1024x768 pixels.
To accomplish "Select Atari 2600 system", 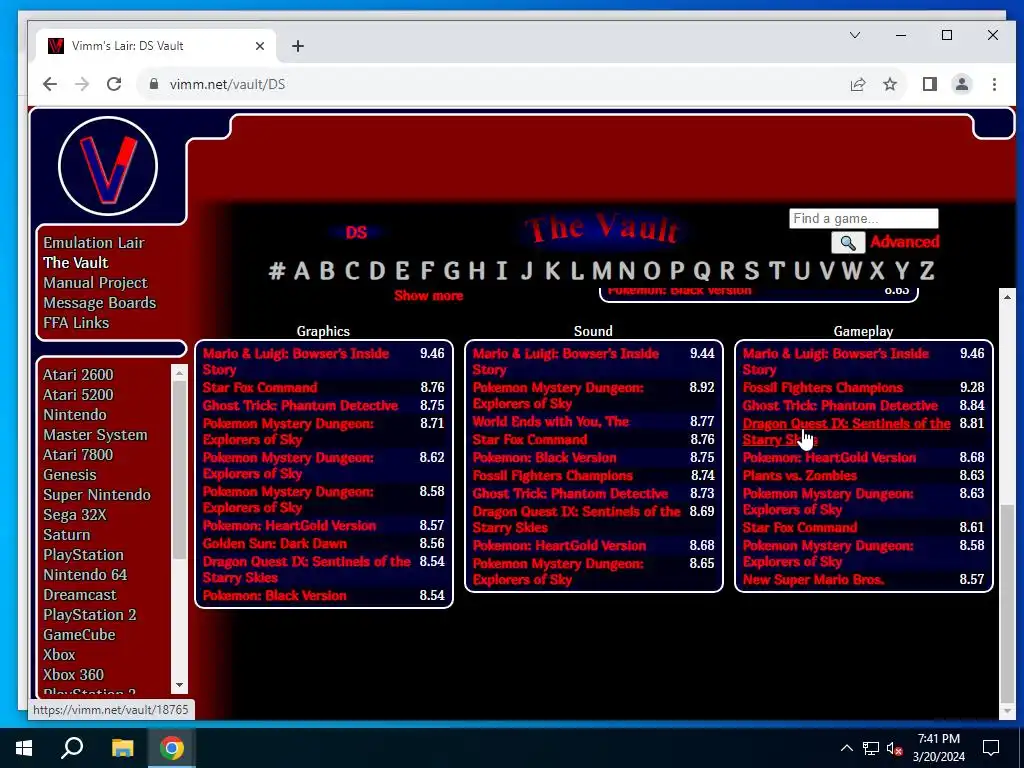I will click(x=78, y=375).
